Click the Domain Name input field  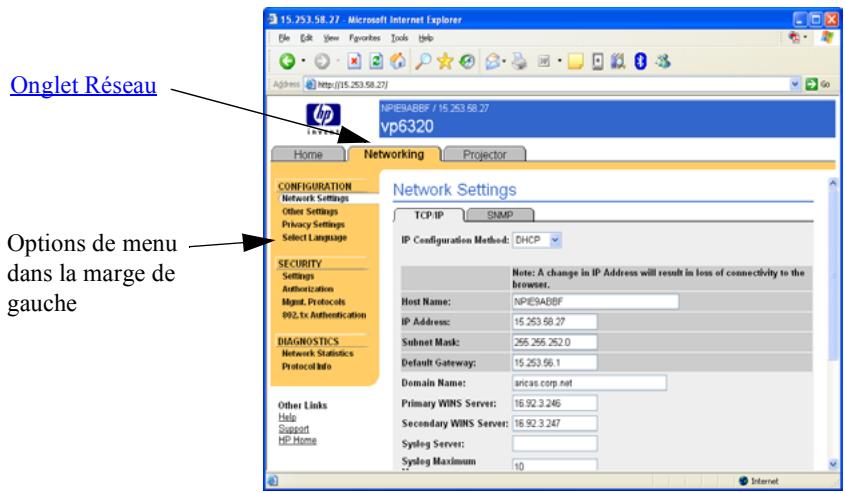click(590, 383)
